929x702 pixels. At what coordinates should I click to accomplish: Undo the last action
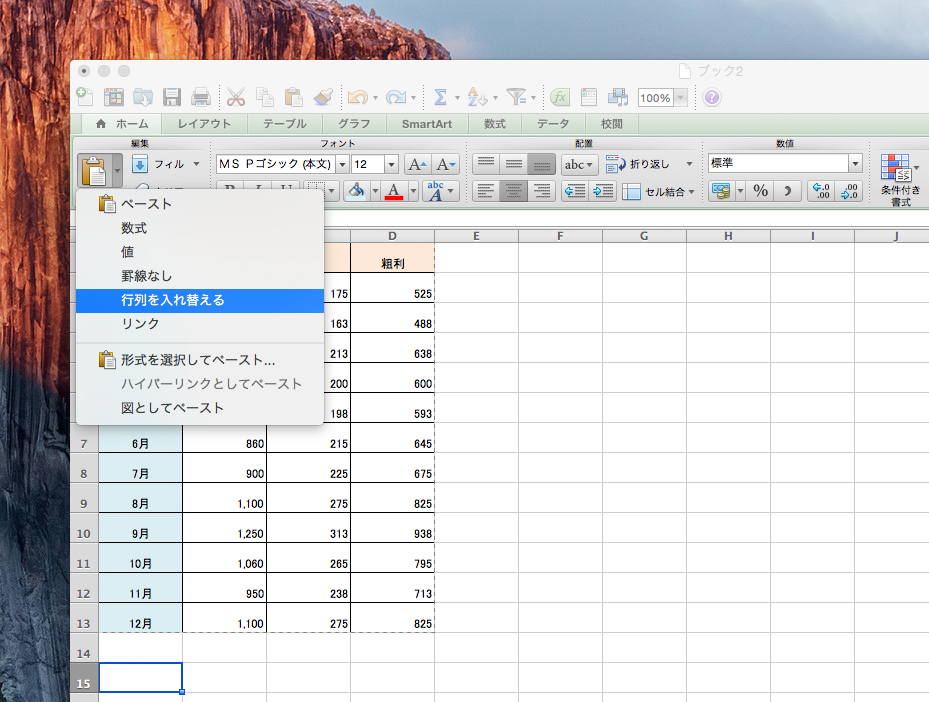[x=358, y=97]
